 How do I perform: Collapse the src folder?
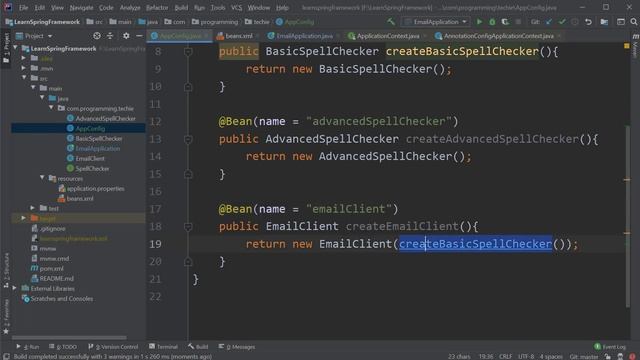(x=24, y=78)
